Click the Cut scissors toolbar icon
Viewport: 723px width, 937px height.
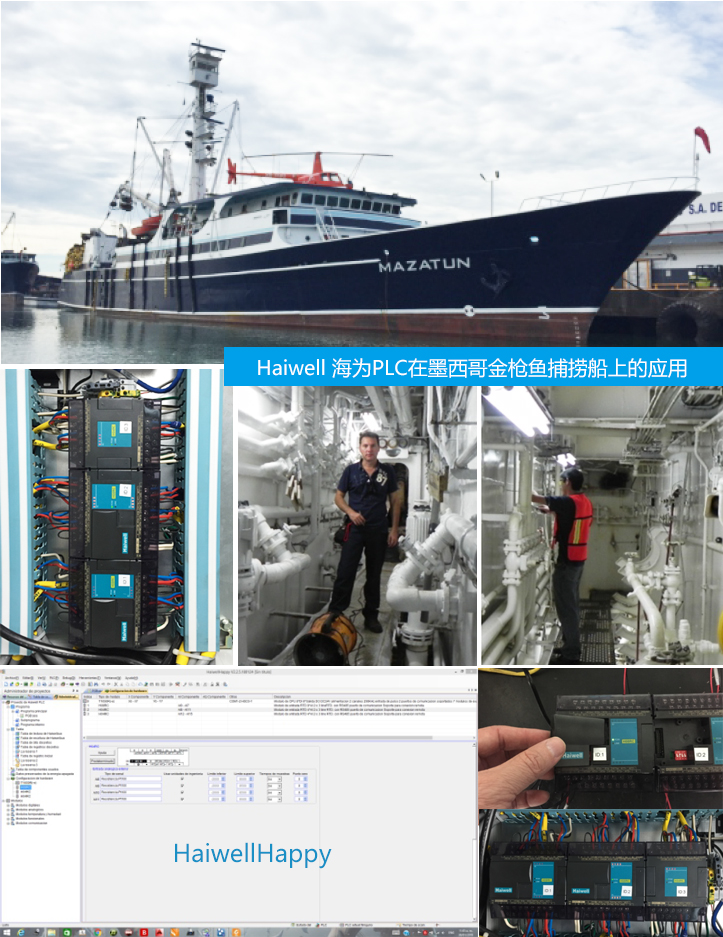(x=116, y=684)
